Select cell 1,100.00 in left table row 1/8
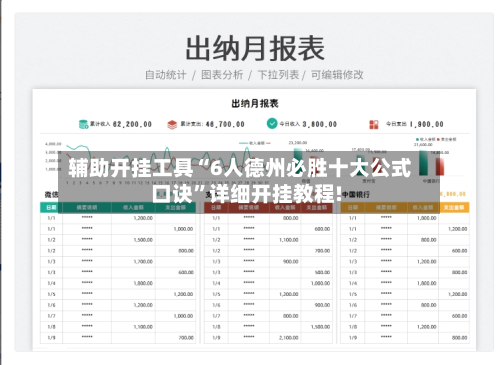The image size is (500, 365). (143, 327)
